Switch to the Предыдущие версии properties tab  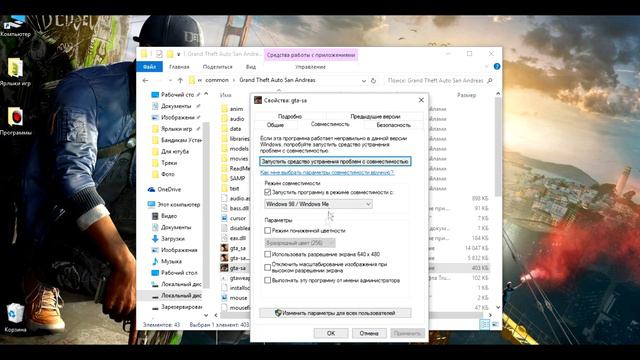click(375, 116)
